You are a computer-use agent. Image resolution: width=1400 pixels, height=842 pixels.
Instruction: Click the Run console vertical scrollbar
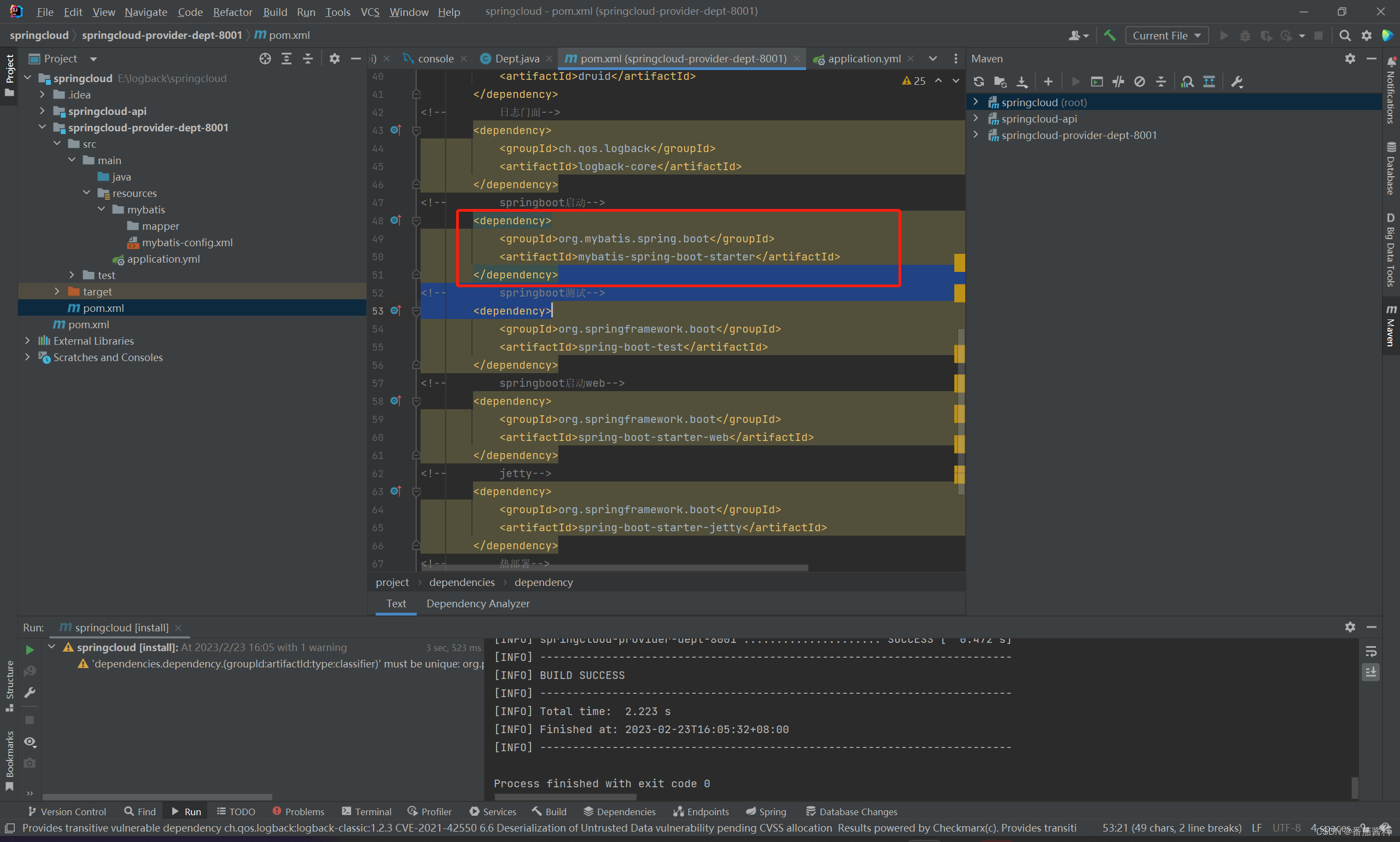(x=1355, y=787)
